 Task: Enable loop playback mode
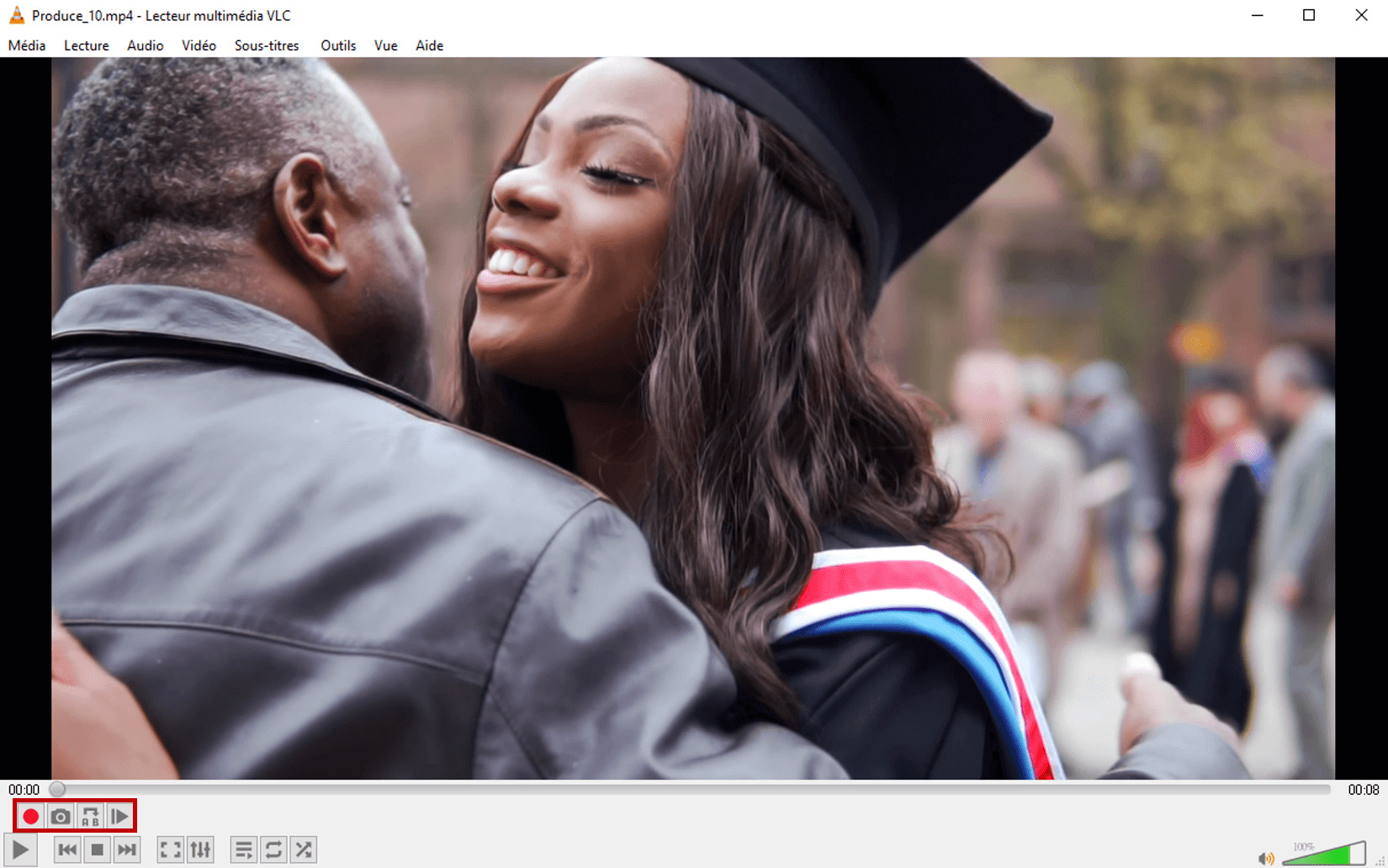pos(273,849)
